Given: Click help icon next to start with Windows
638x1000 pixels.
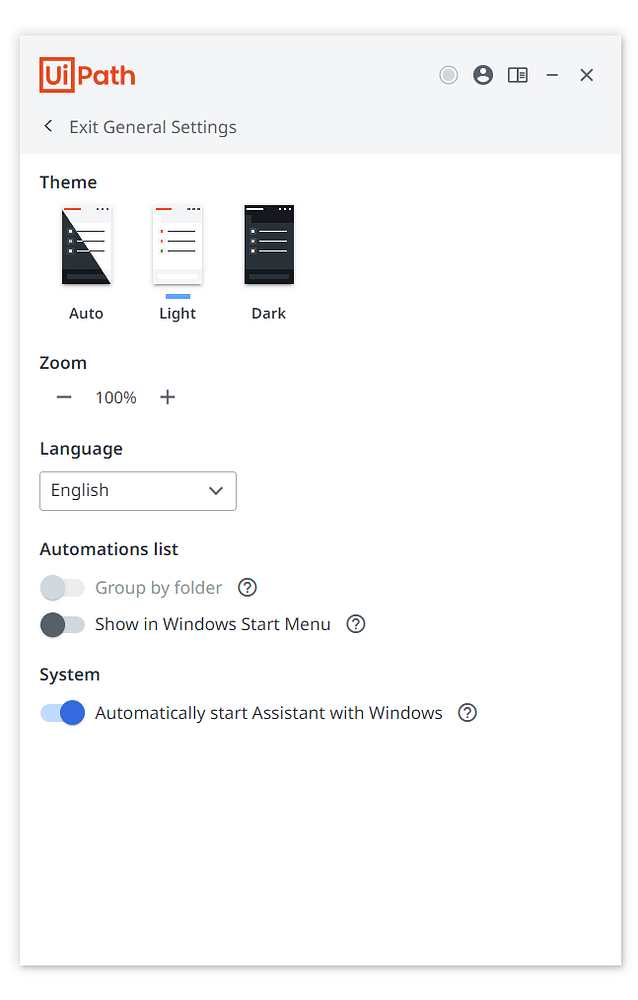Looking at the screenshot, I should tap(467, 712).
